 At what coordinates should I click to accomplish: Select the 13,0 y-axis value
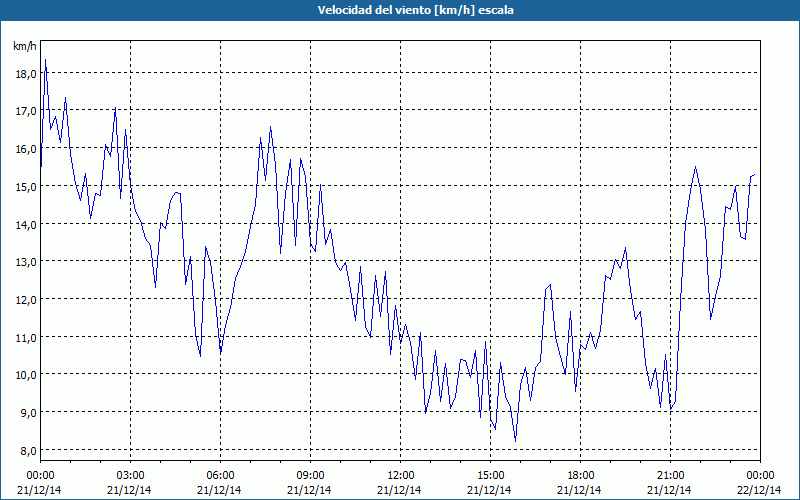click(x=26, y=262)
